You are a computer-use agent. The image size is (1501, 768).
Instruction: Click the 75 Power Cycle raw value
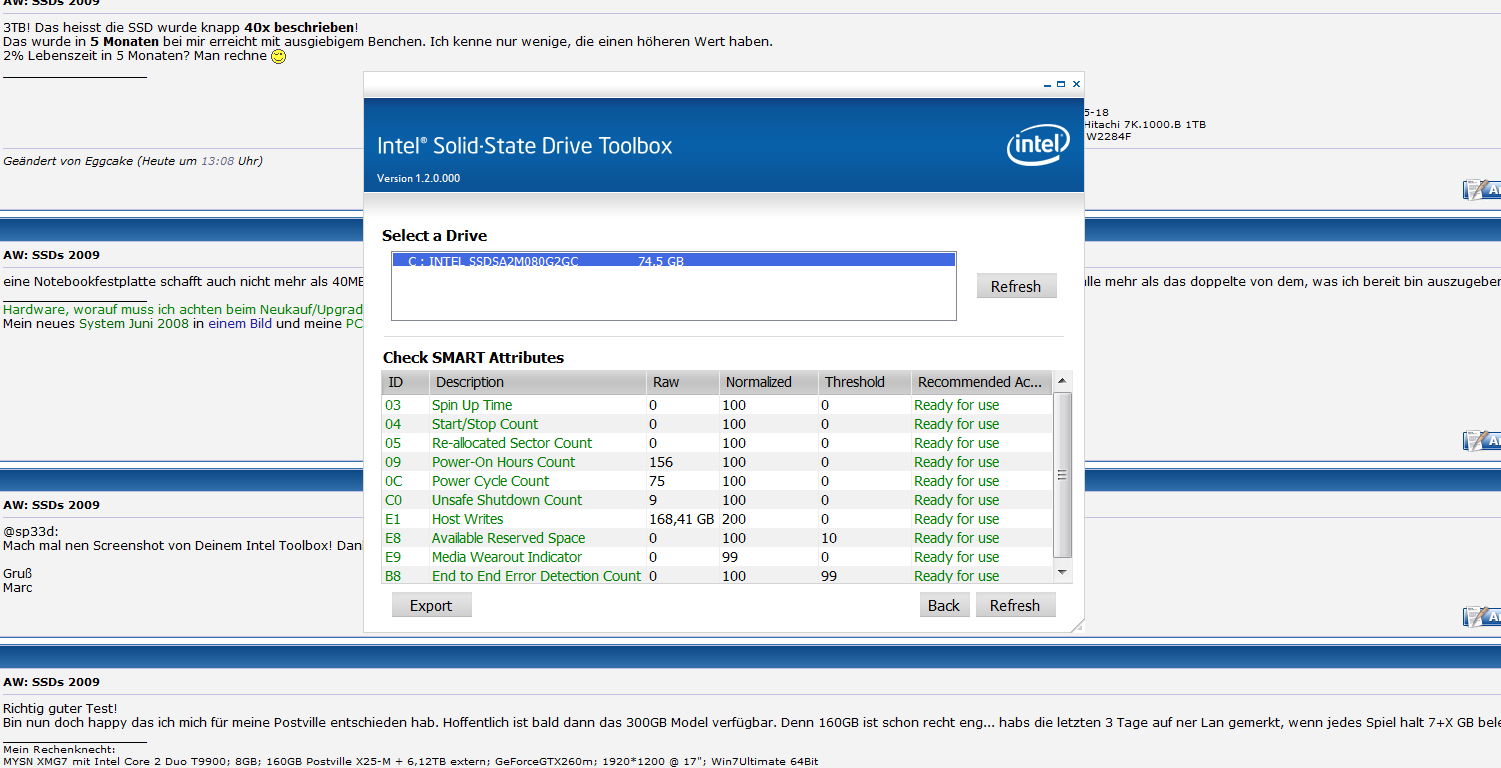[x=657, y=481]
